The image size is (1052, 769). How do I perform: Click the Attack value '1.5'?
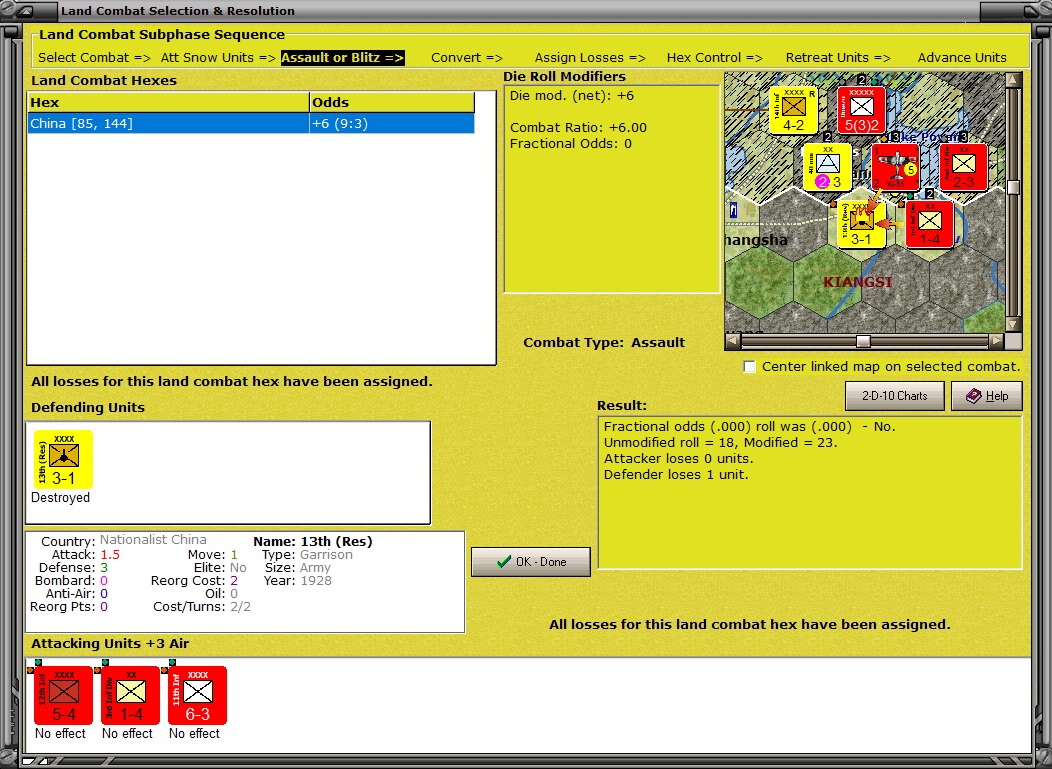pyautogui.click(x=110, y=554)
